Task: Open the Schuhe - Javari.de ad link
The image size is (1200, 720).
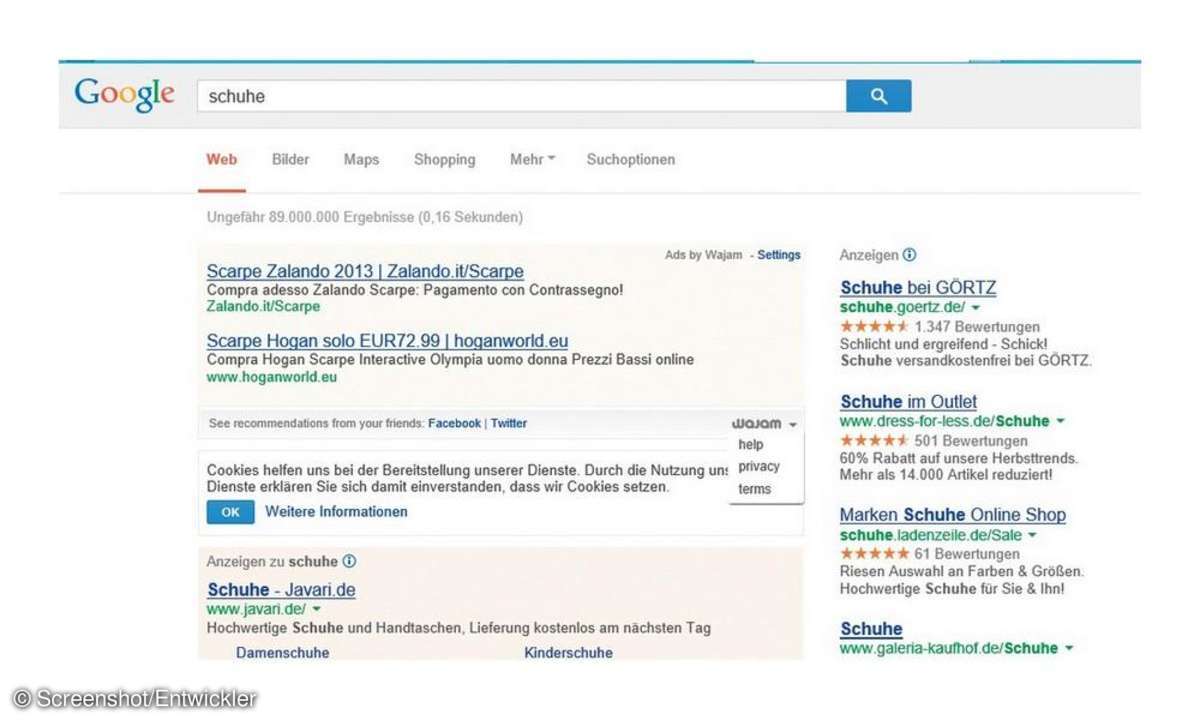Action: (281, 590)
